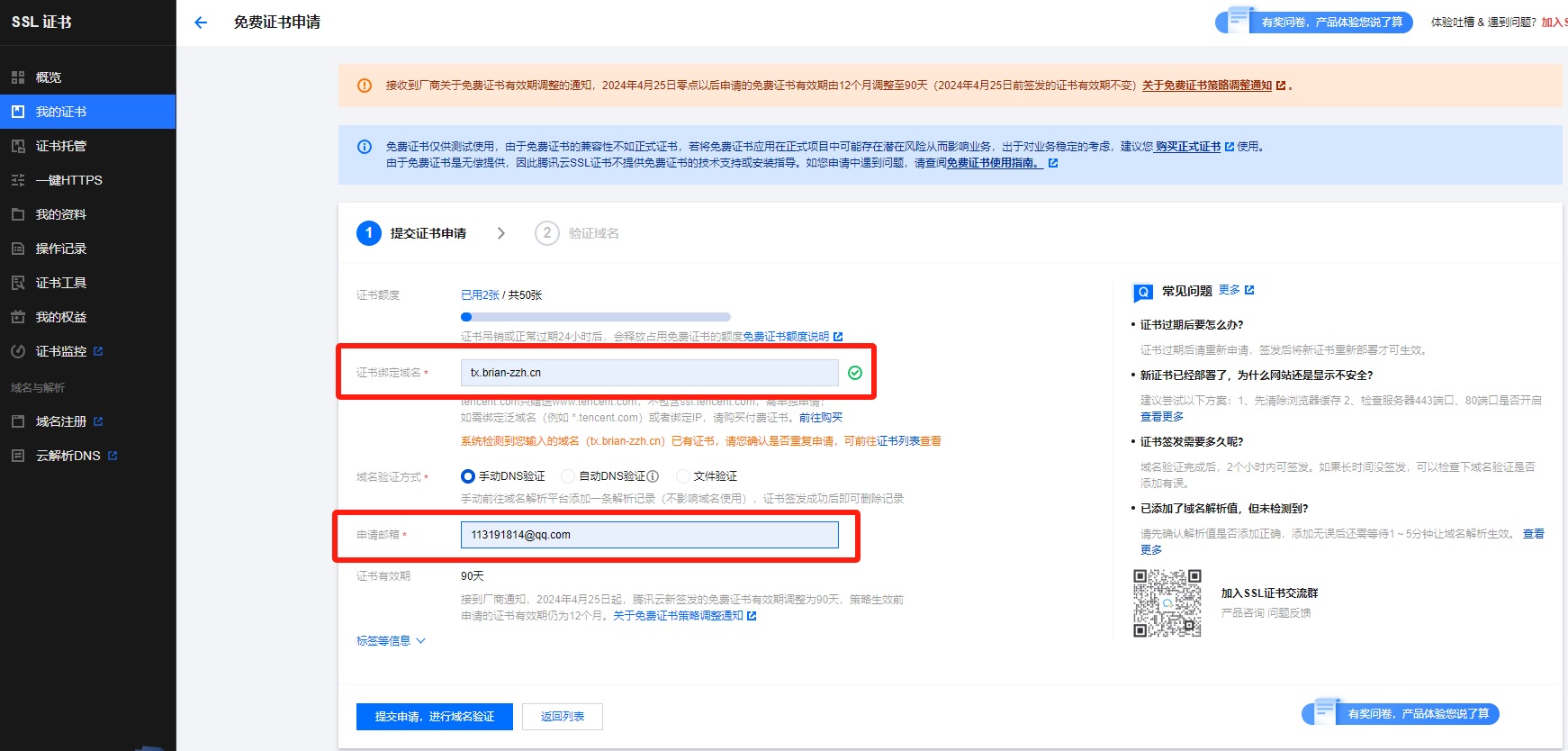Screen dimensions: 1568x751
Task: Click the 我的权益 gift icon
Action: coord(18,317)
